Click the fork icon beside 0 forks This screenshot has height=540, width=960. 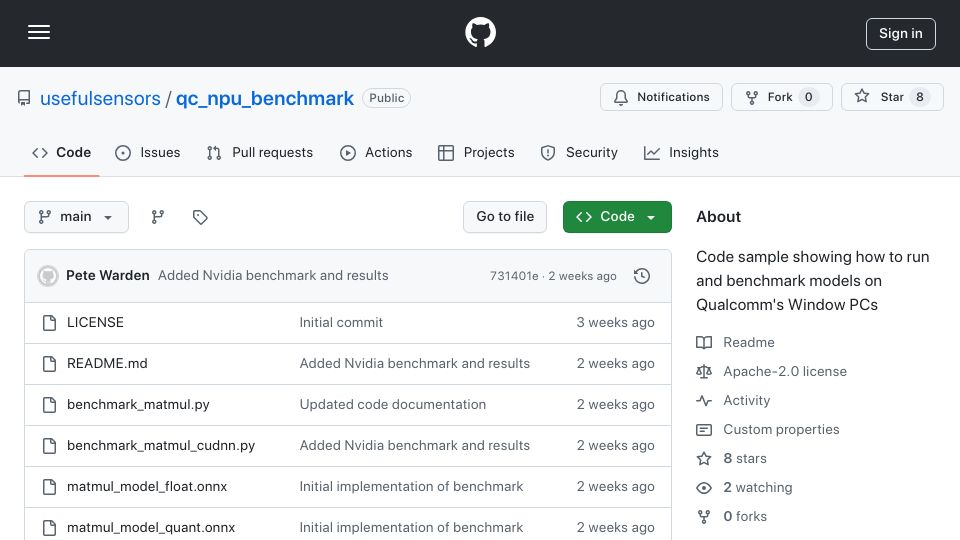pos(704,517)
